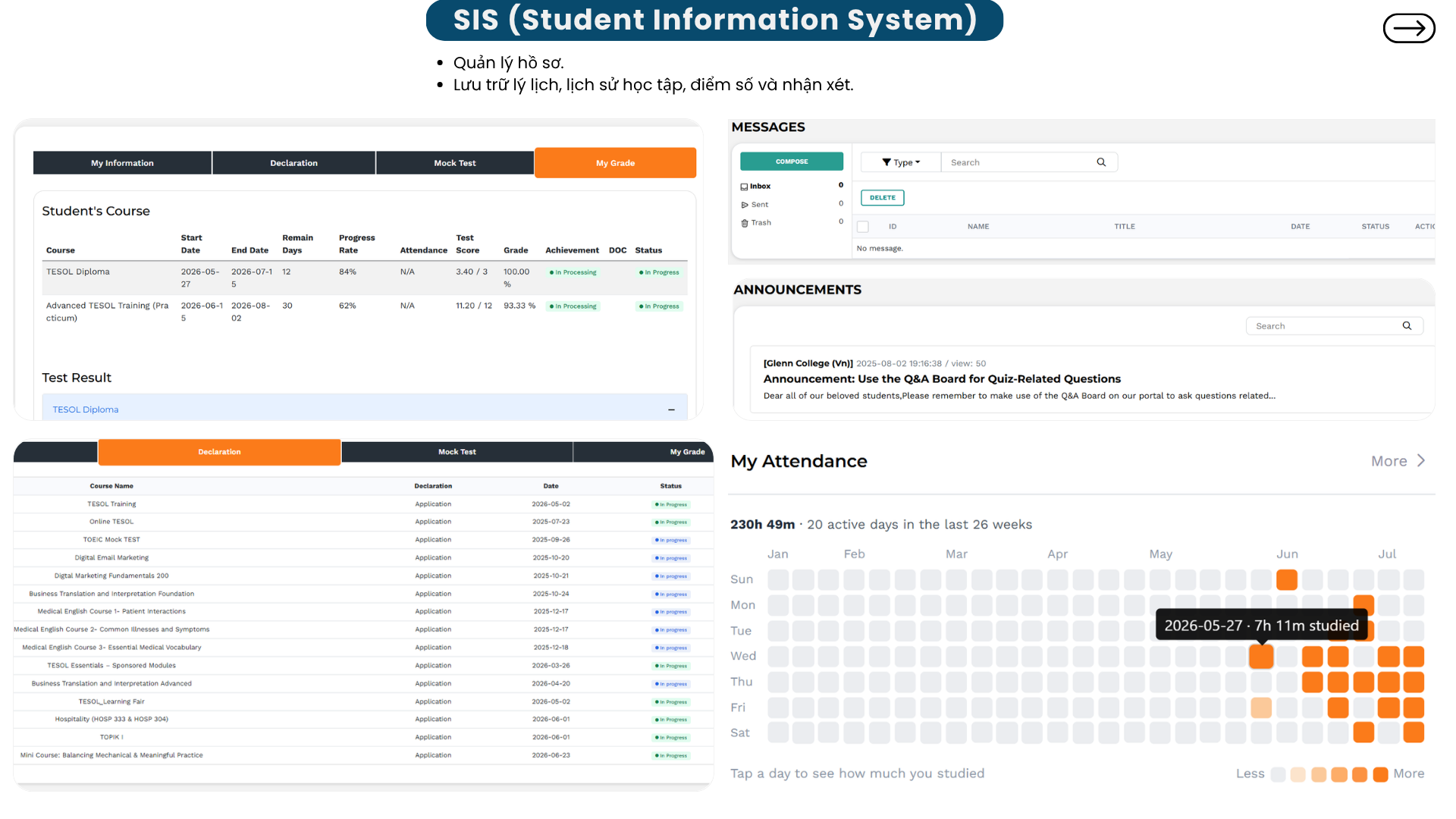This screenshot has height=819, width=1456.
Task: Click the TOEIC Mock TEST declaration row
Action: pyautogui.click(x=363, y=540)
